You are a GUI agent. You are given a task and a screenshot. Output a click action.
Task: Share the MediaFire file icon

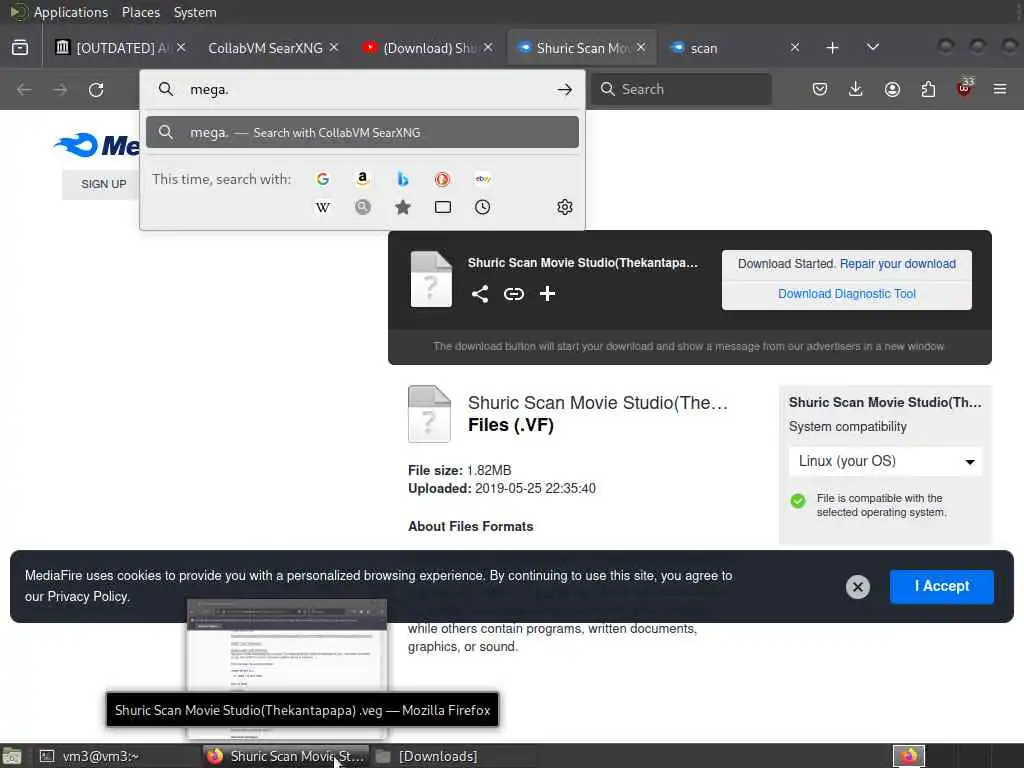[480, 294]
